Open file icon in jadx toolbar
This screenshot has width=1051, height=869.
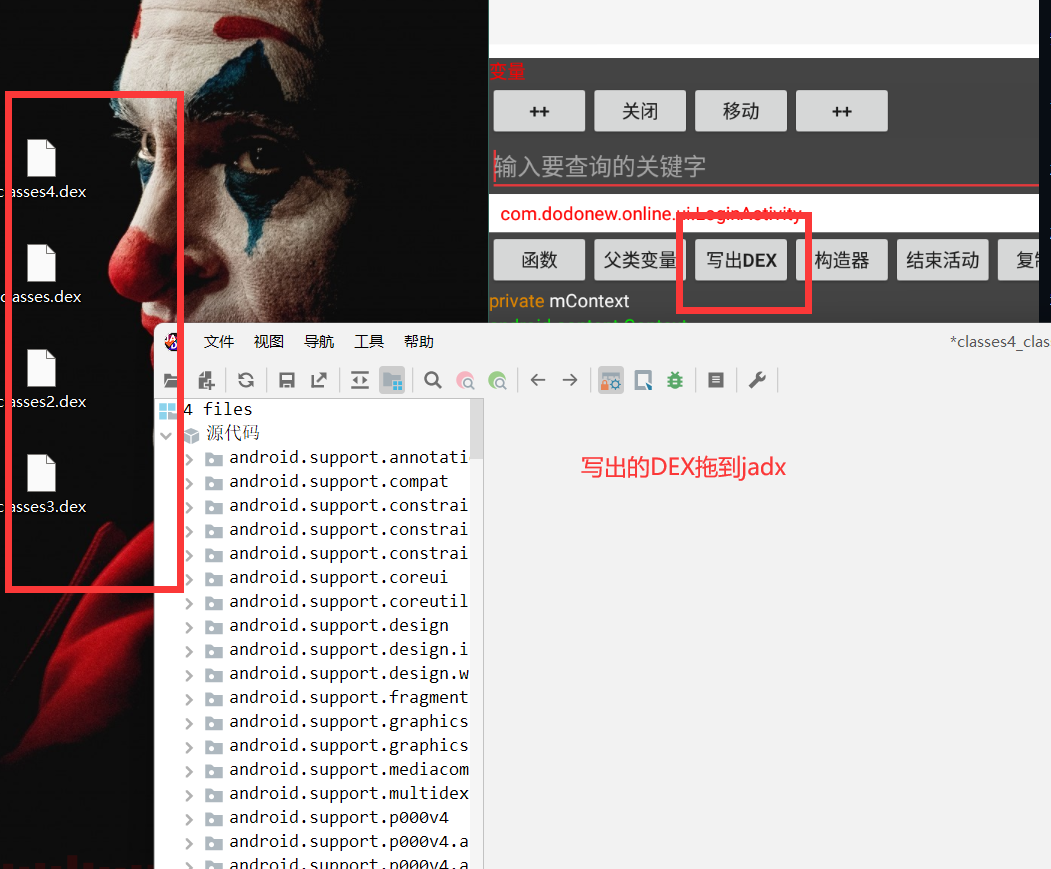pos(170,381)
